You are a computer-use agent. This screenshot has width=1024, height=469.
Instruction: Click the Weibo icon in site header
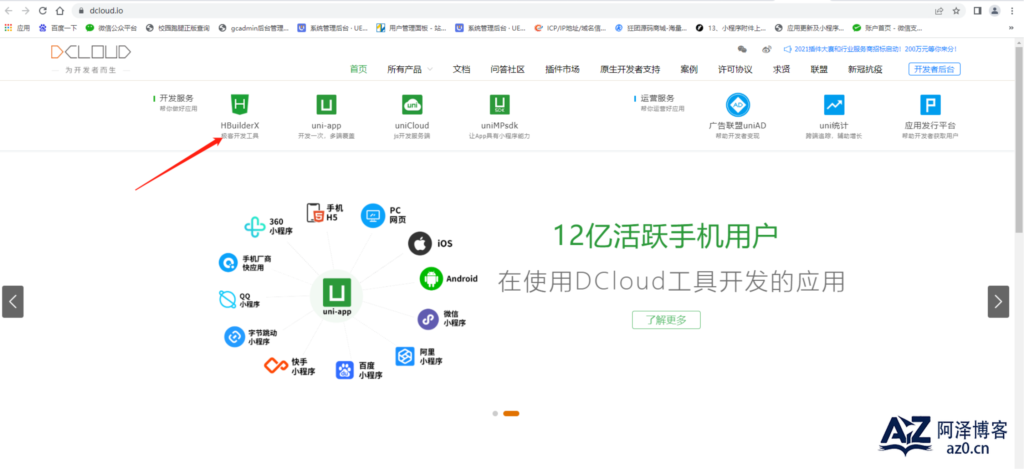pos(767,49)
